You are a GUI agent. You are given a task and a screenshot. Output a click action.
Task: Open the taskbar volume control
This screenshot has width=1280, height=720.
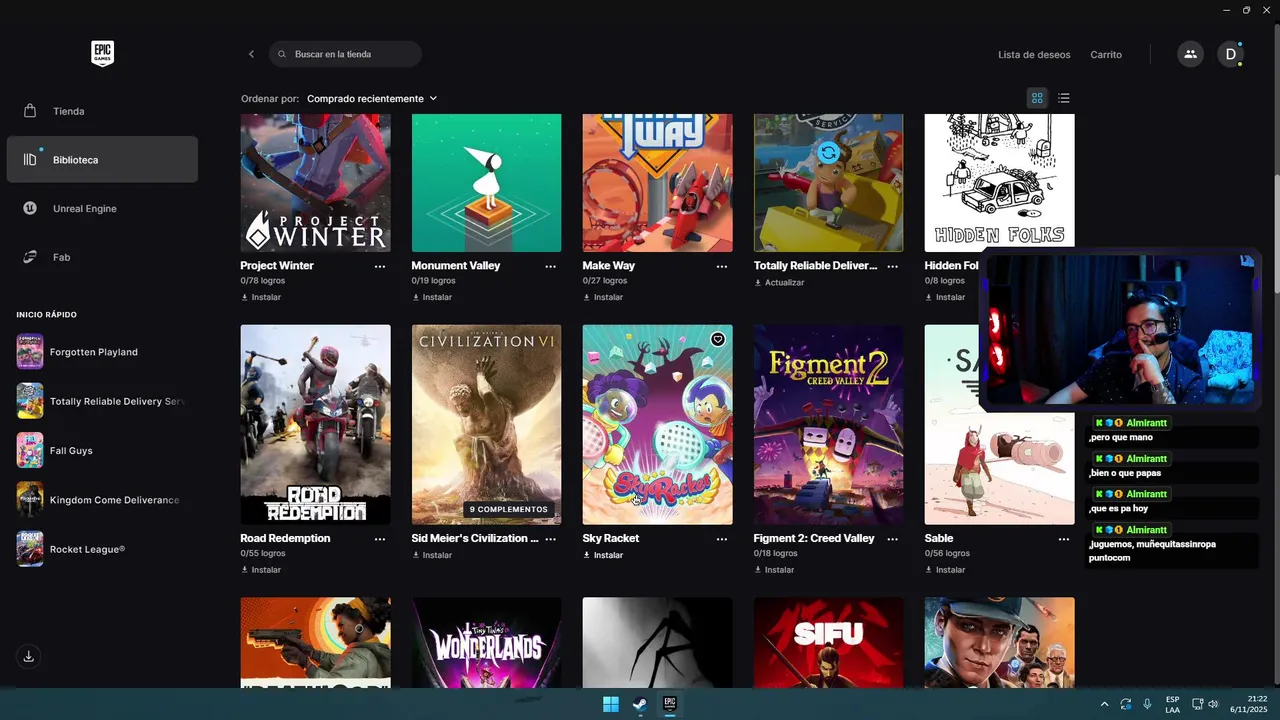click(x=1213, y=704)
